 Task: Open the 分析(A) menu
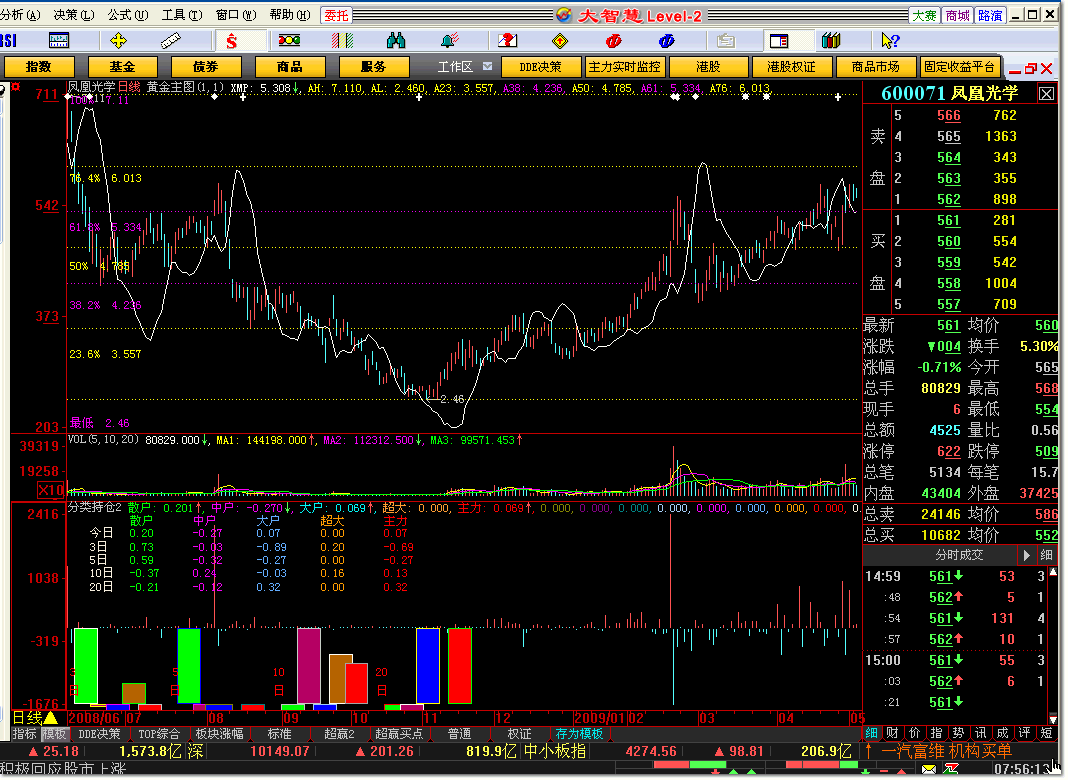coord(20,15)
